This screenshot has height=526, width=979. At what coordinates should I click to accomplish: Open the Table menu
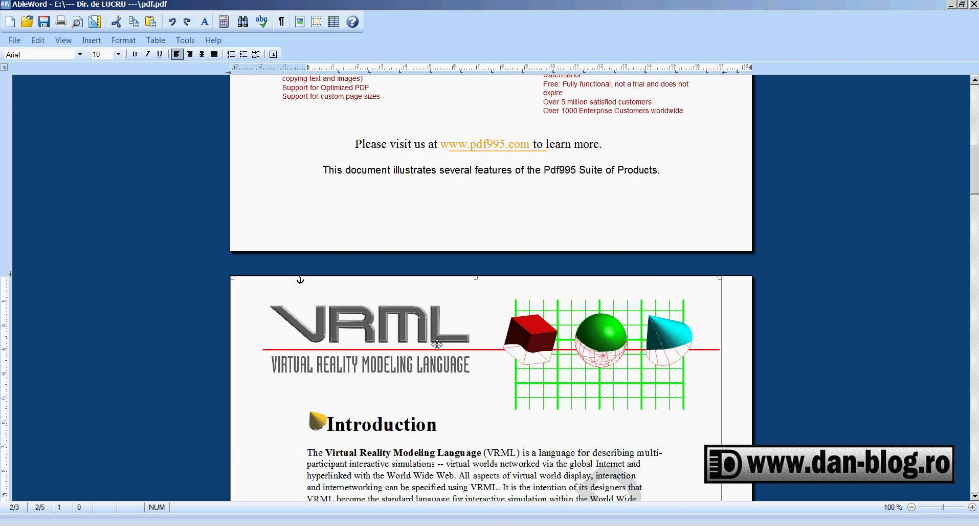pyautogui.click(x=156, y=40)
